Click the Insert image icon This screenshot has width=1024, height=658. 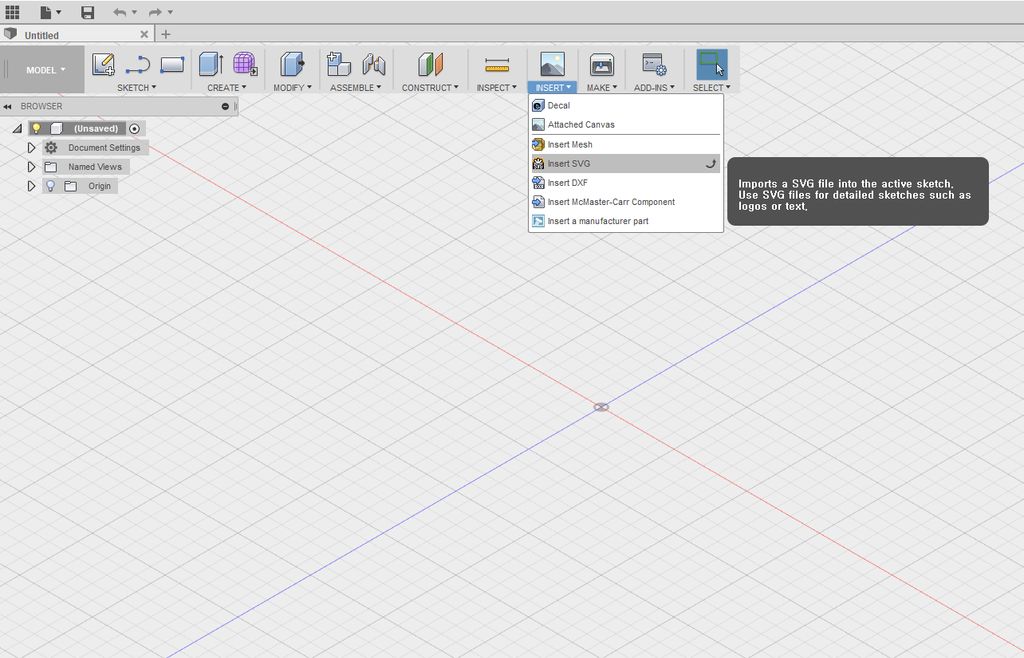click(x=552, y=64)
